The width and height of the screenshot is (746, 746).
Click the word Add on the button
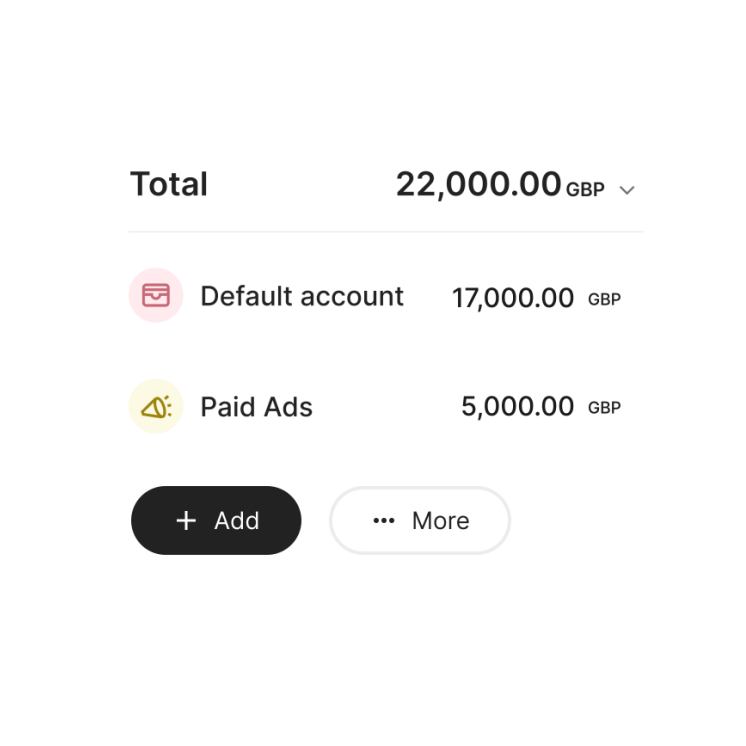237,520
